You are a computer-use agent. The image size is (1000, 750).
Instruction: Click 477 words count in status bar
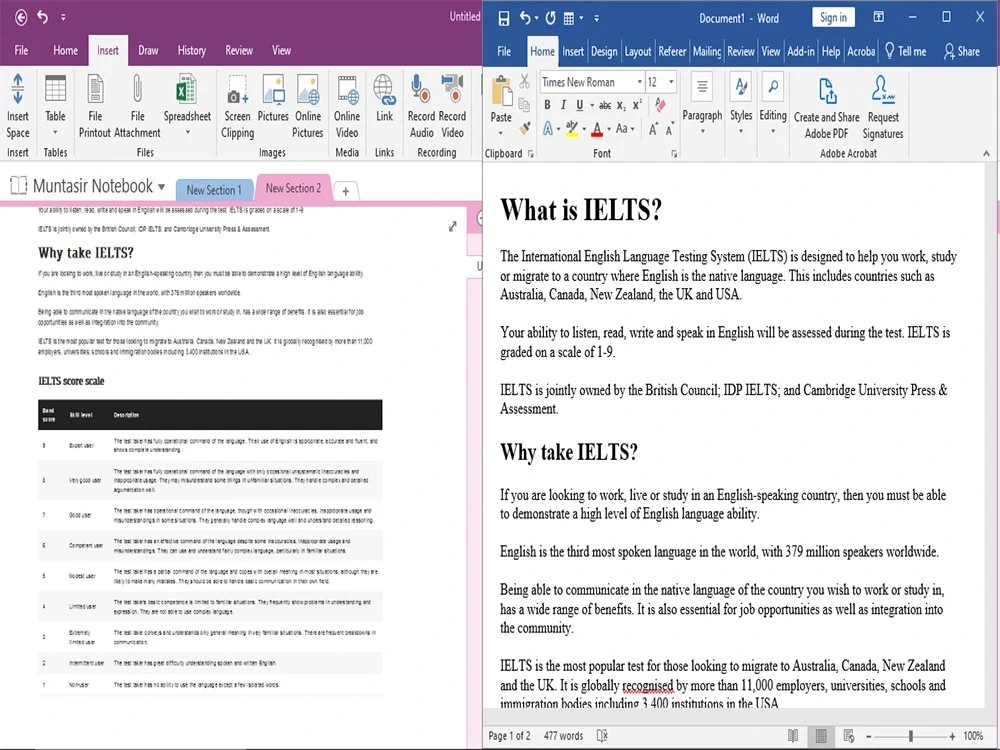click(x=563, y=735)
